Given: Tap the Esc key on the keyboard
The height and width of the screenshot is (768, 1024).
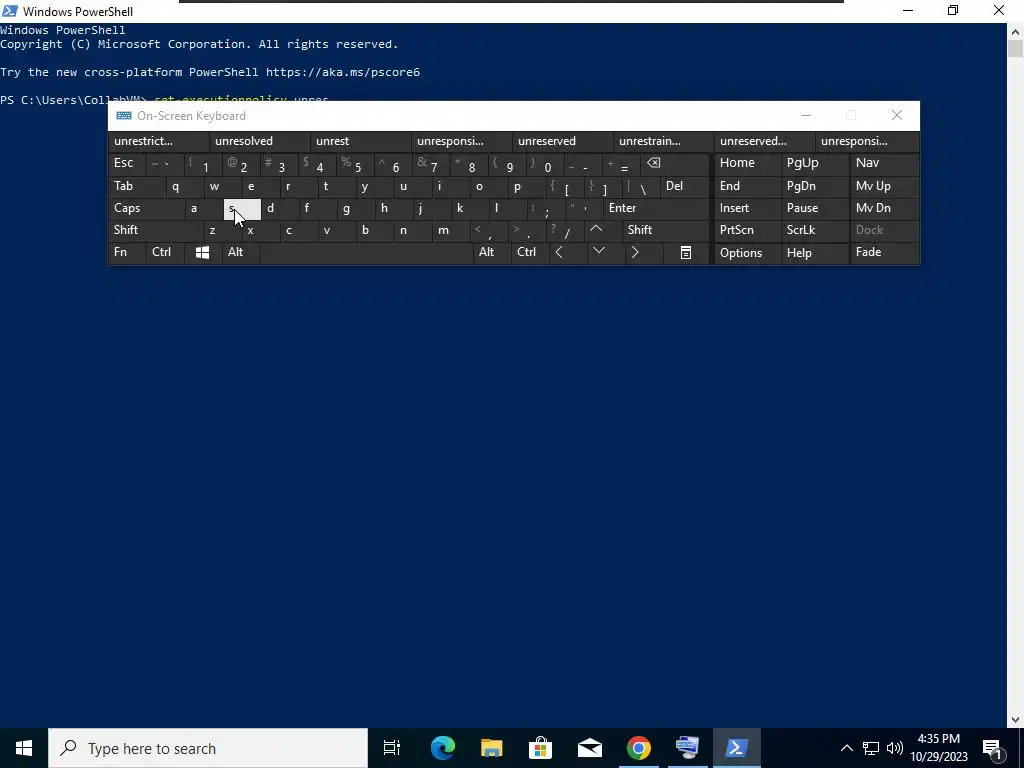Looking at the screenshot, I should 127,163.
